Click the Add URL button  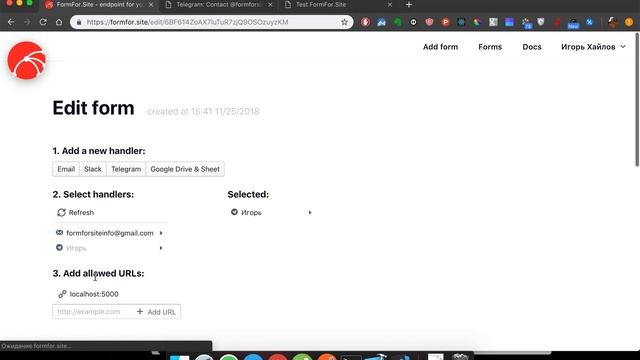(156, 312)
